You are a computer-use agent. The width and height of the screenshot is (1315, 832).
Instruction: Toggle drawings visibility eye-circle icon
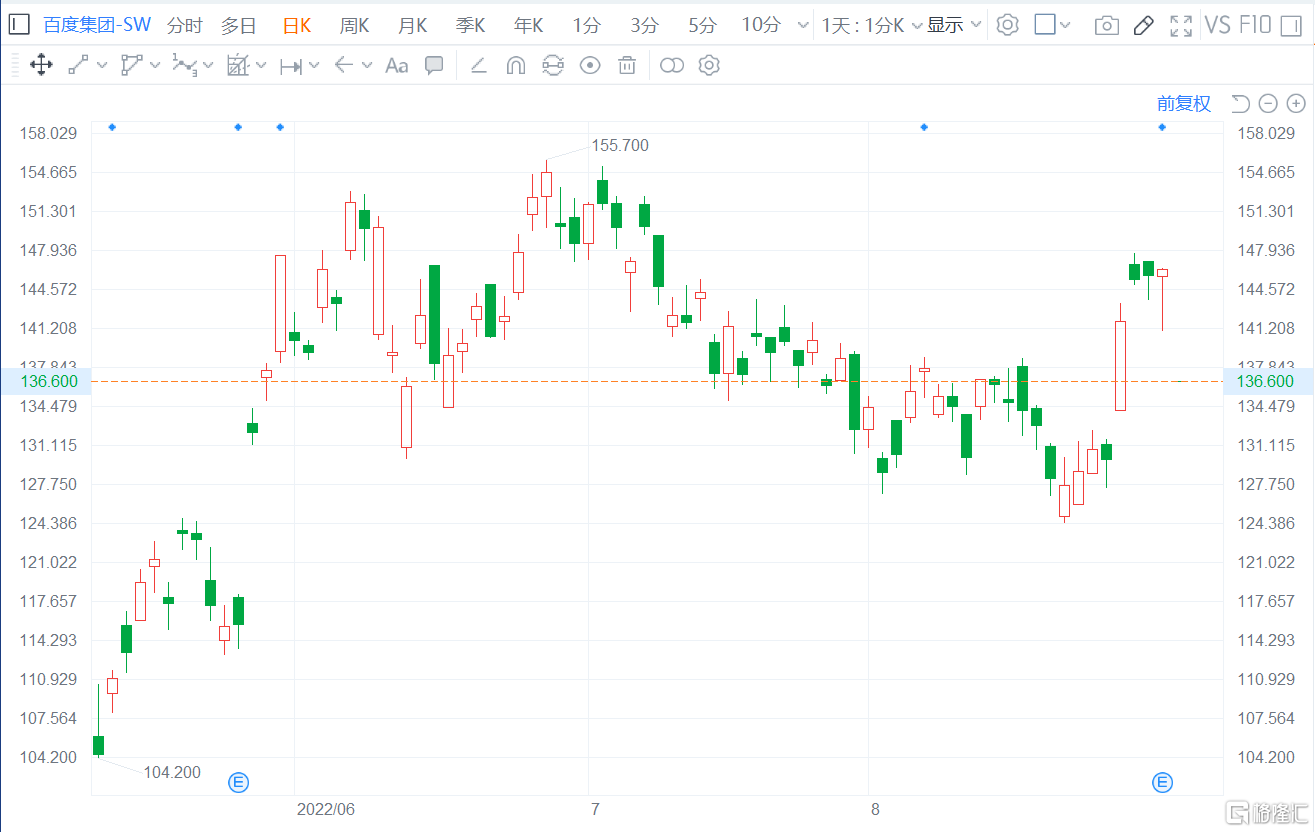pos(590,66)
